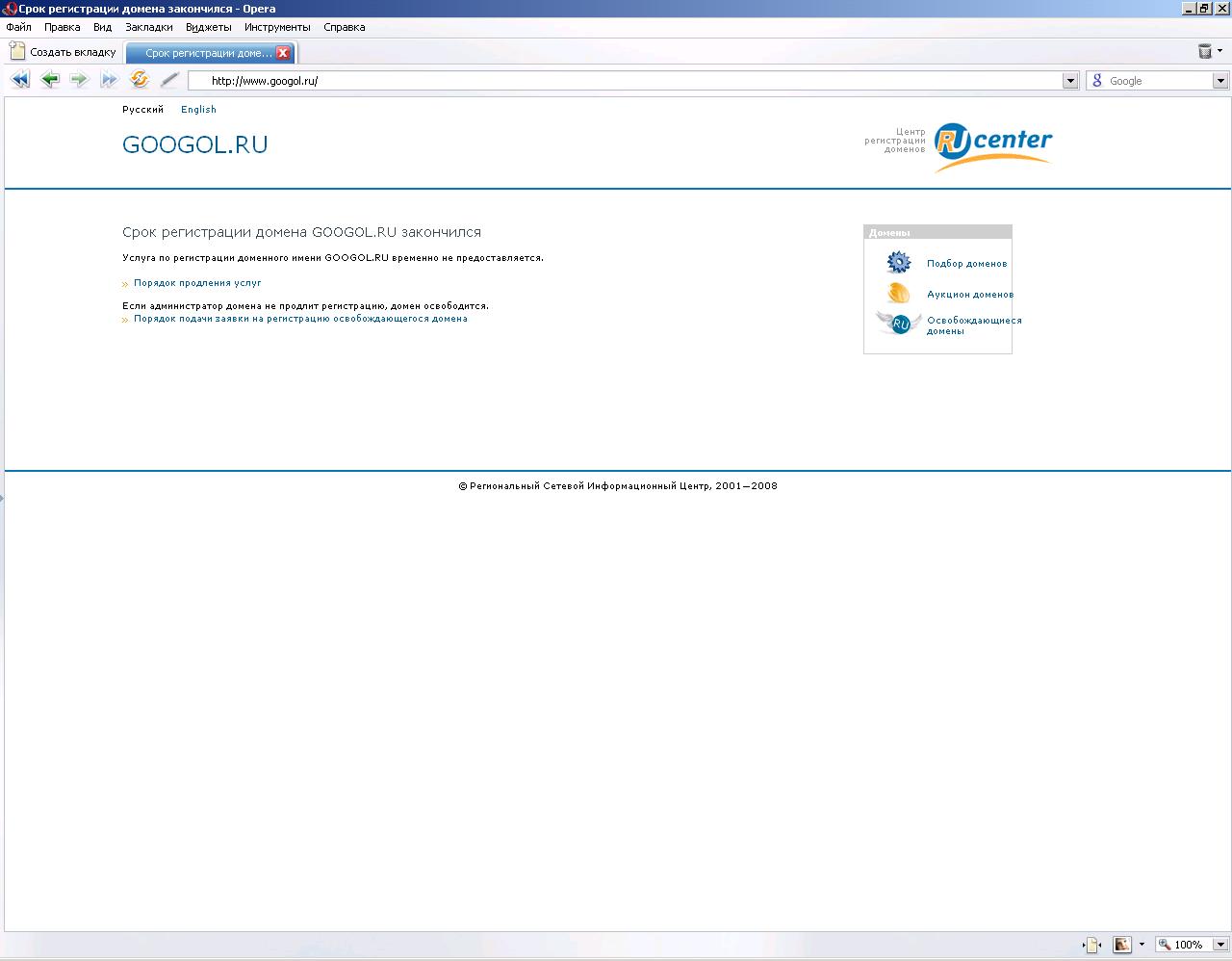This screenshot has height=961, width=1232.
Task: Toggle Fit to Width icon in status bar
Action: pyautogui.click(x=1091, y=945)
